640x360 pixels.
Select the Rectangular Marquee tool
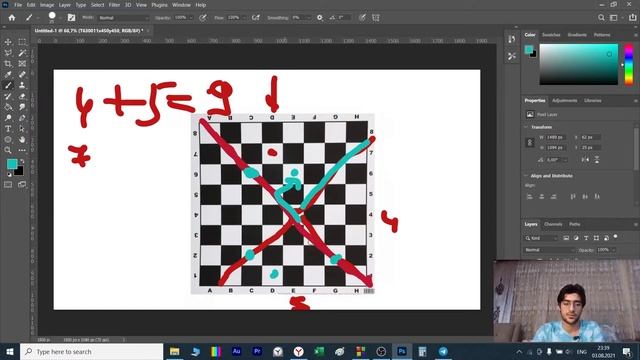click(22, 42)
